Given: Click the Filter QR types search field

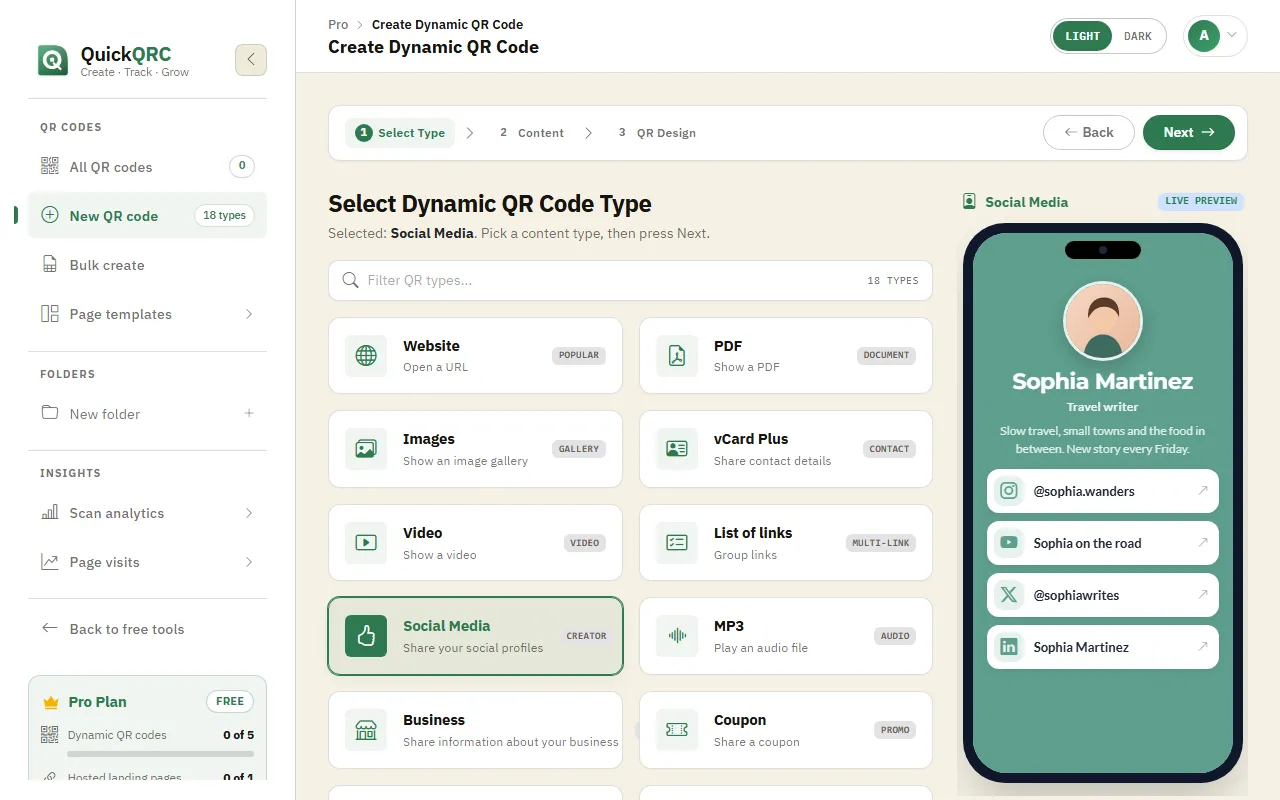Looking at the screenshot, I should click(630, 281).
